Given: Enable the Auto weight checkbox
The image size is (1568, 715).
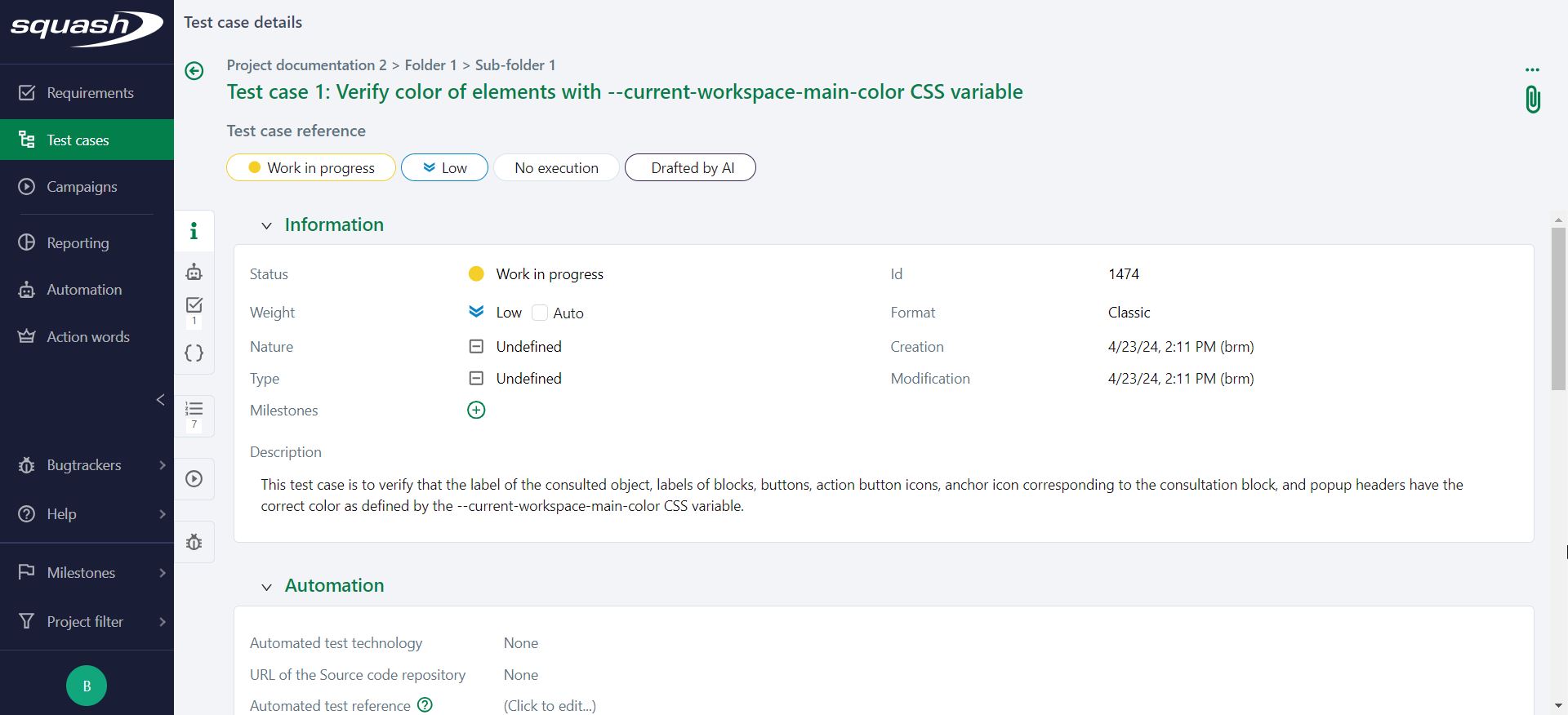Looking at the screenshot, I should coord(540,313).
